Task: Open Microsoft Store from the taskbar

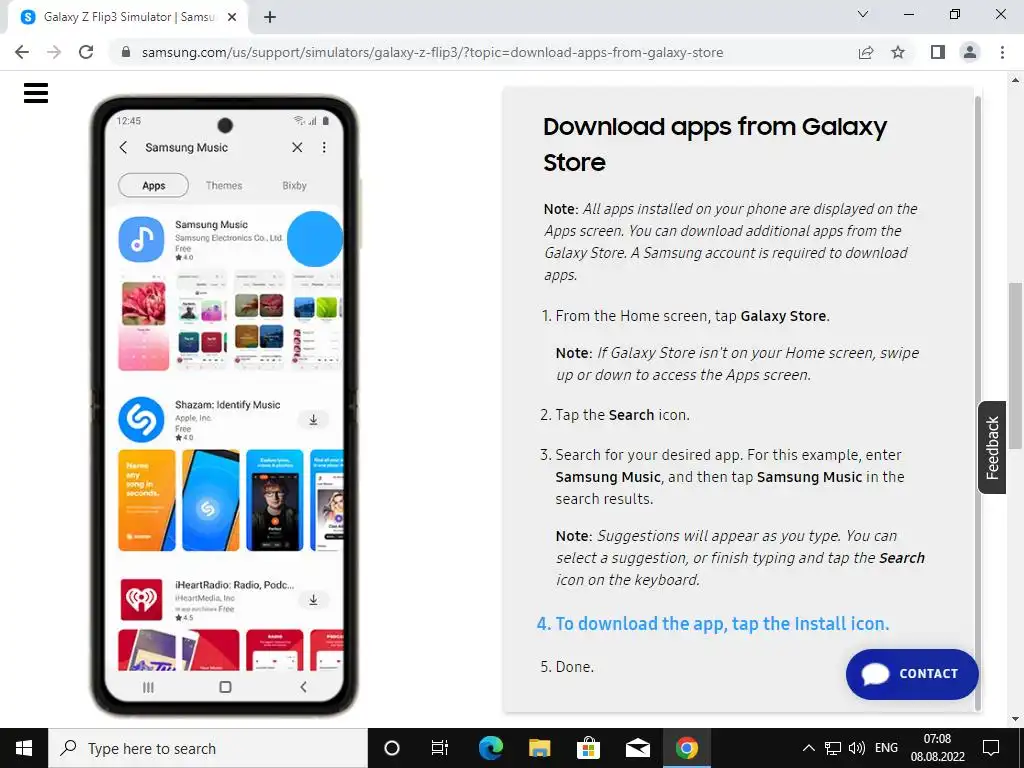Action: [588, 748]
